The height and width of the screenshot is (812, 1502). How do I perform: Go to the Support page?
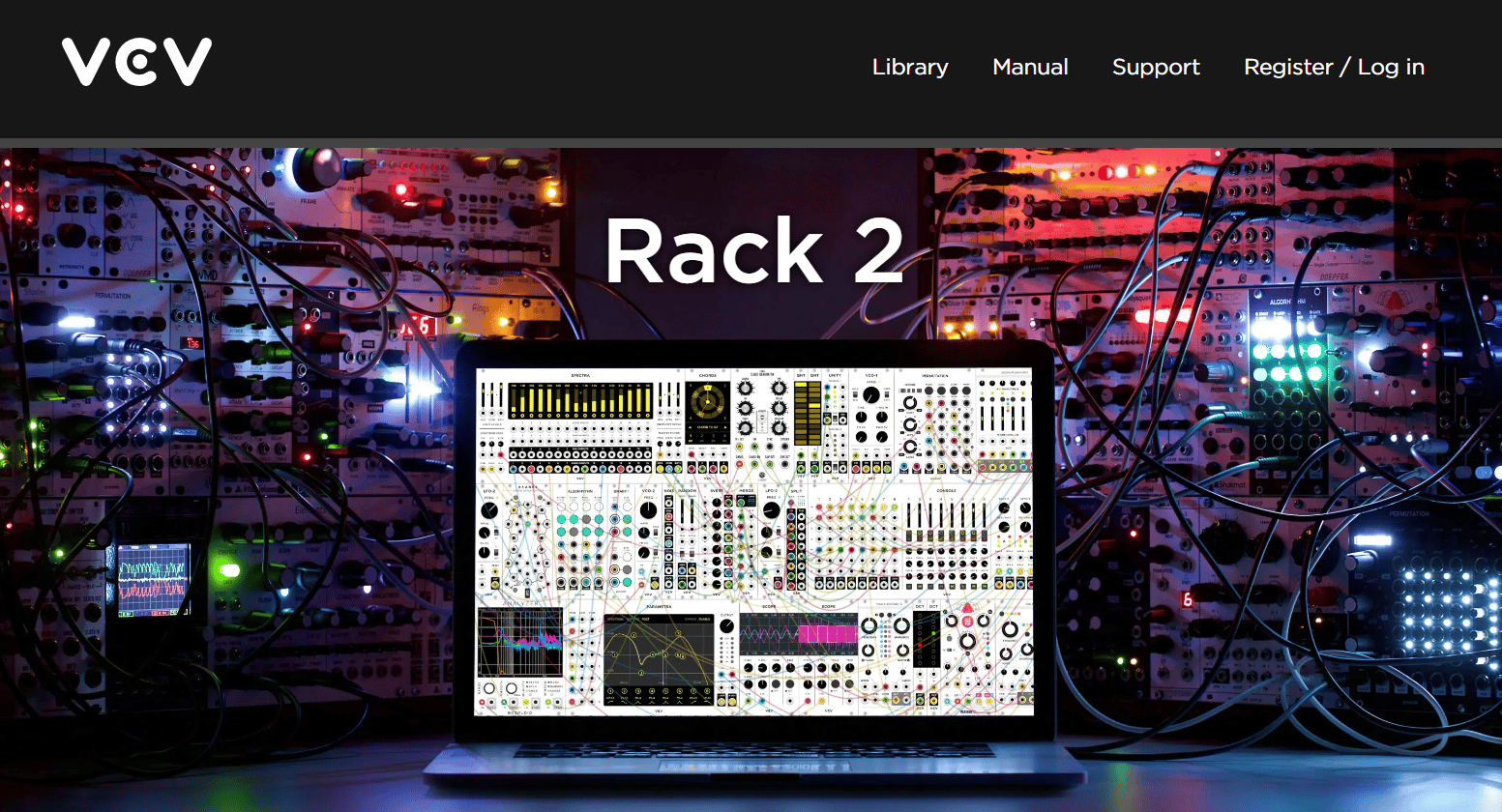[x=1156, y=68]
